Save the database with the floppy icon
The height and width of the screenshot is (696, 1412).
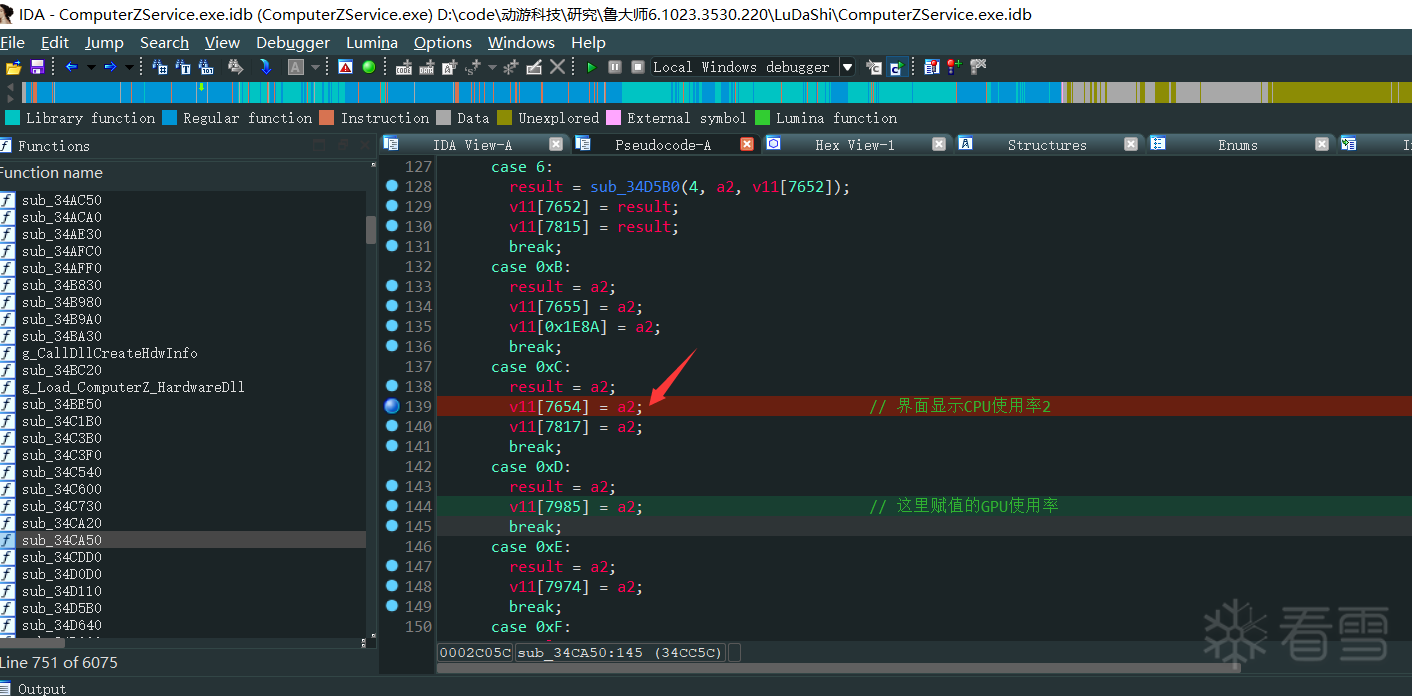point(37,67)
